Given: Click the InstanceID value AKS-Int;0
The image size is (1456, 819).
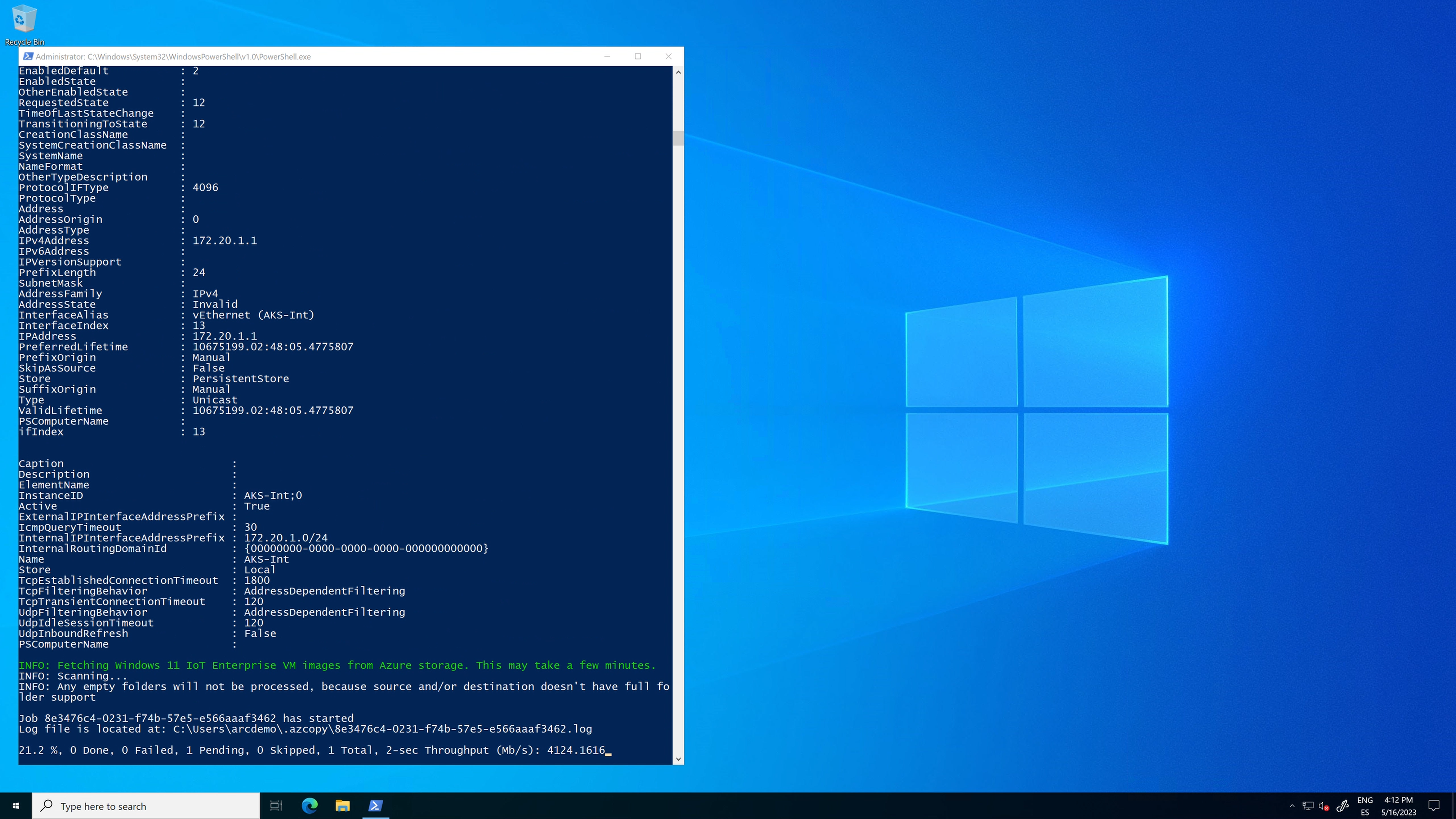Looking at the screenshot, I should pos(273,496).
